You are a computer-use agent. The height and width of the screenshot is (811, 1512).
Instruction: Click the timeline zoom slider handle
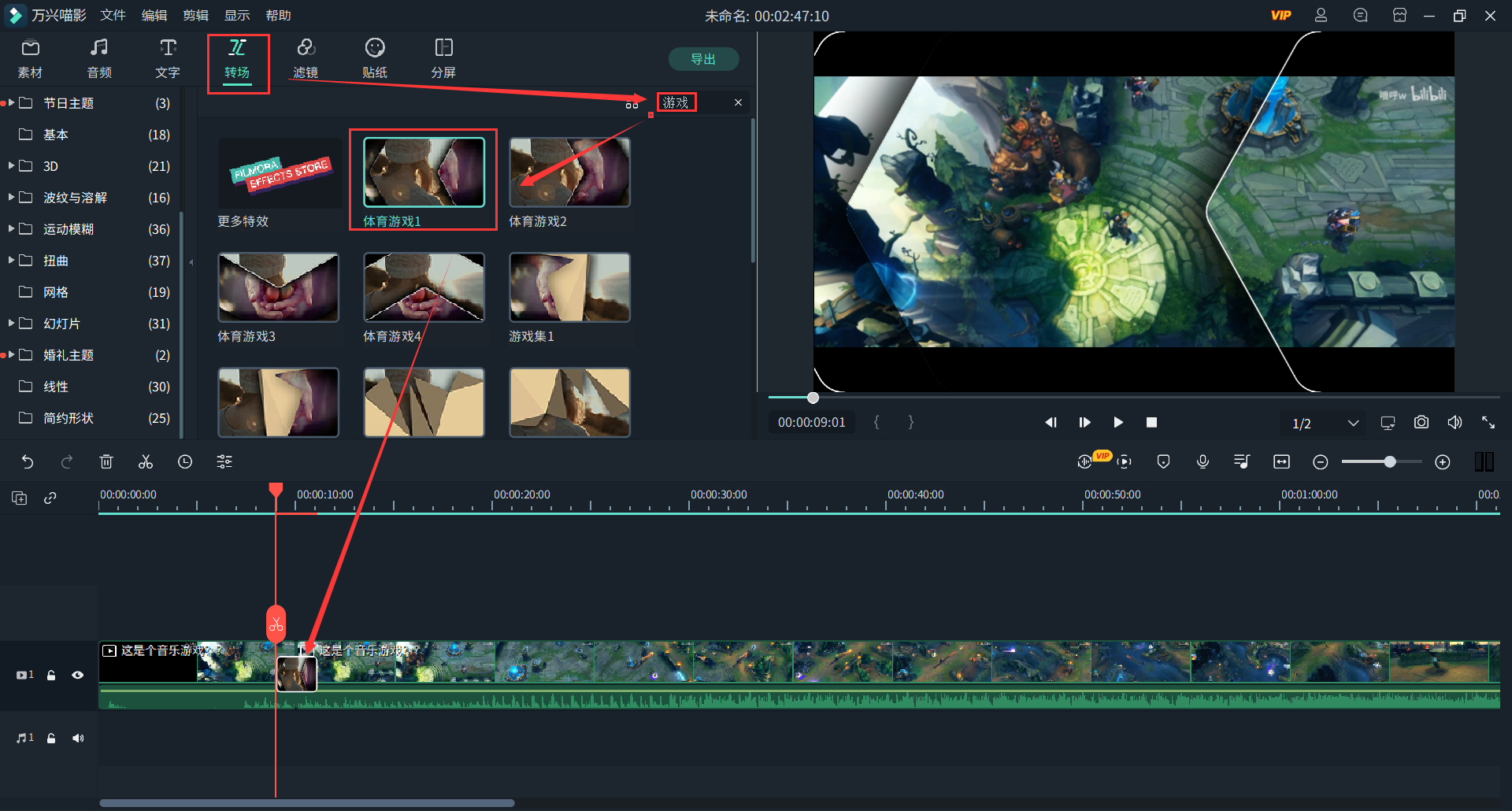coord(1390,462)
